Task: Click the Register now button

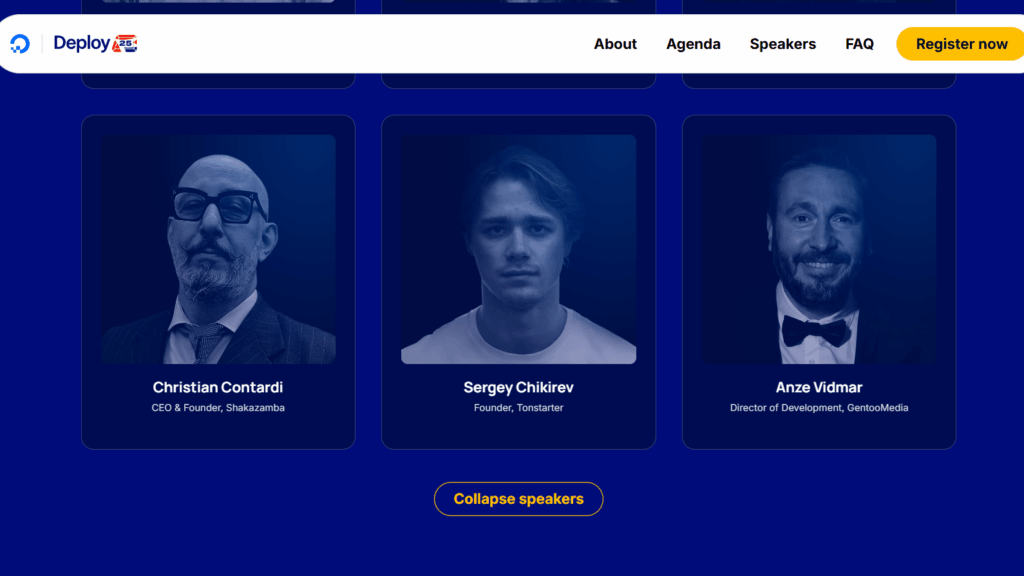Action: tap(960, 44)
